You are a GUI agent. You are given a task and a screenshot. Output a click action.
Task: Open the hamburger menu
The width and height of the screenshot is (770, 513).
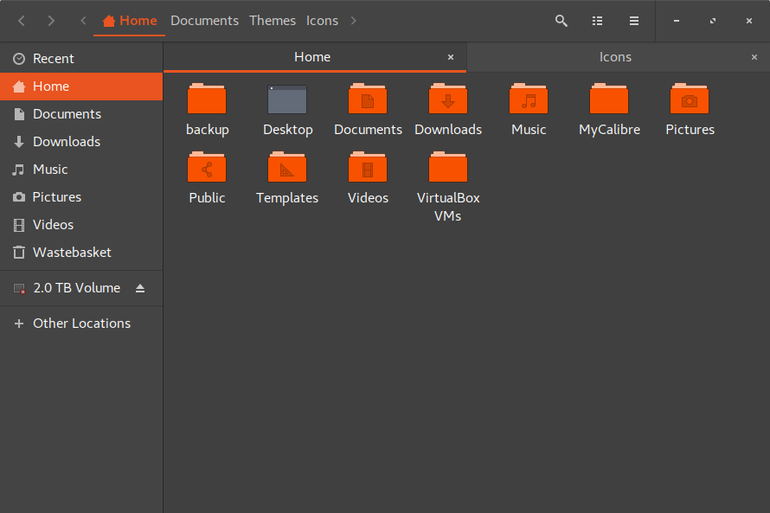[634, 21]
